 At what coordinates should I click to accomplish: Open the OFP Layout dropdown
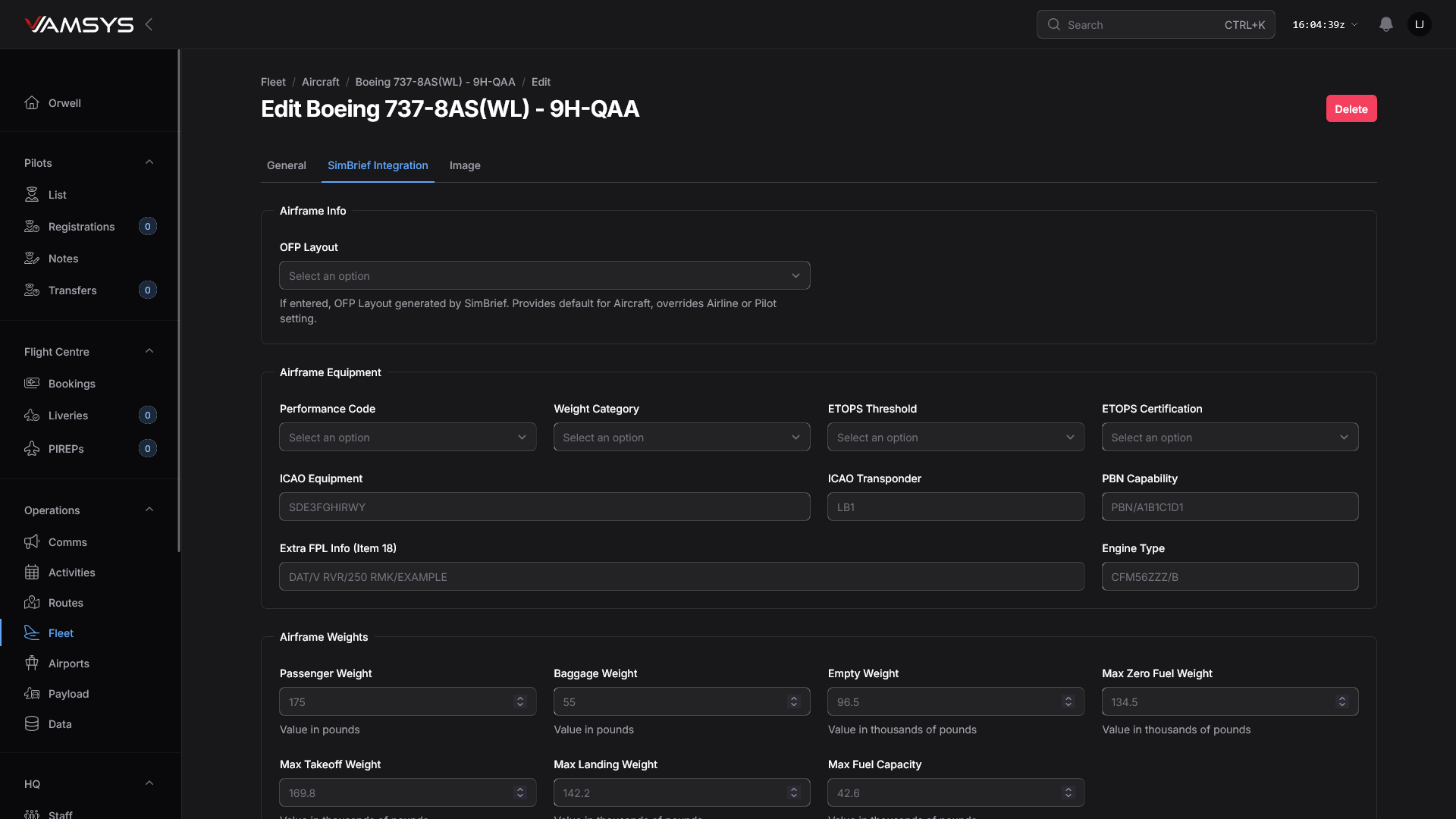(544, 276)
